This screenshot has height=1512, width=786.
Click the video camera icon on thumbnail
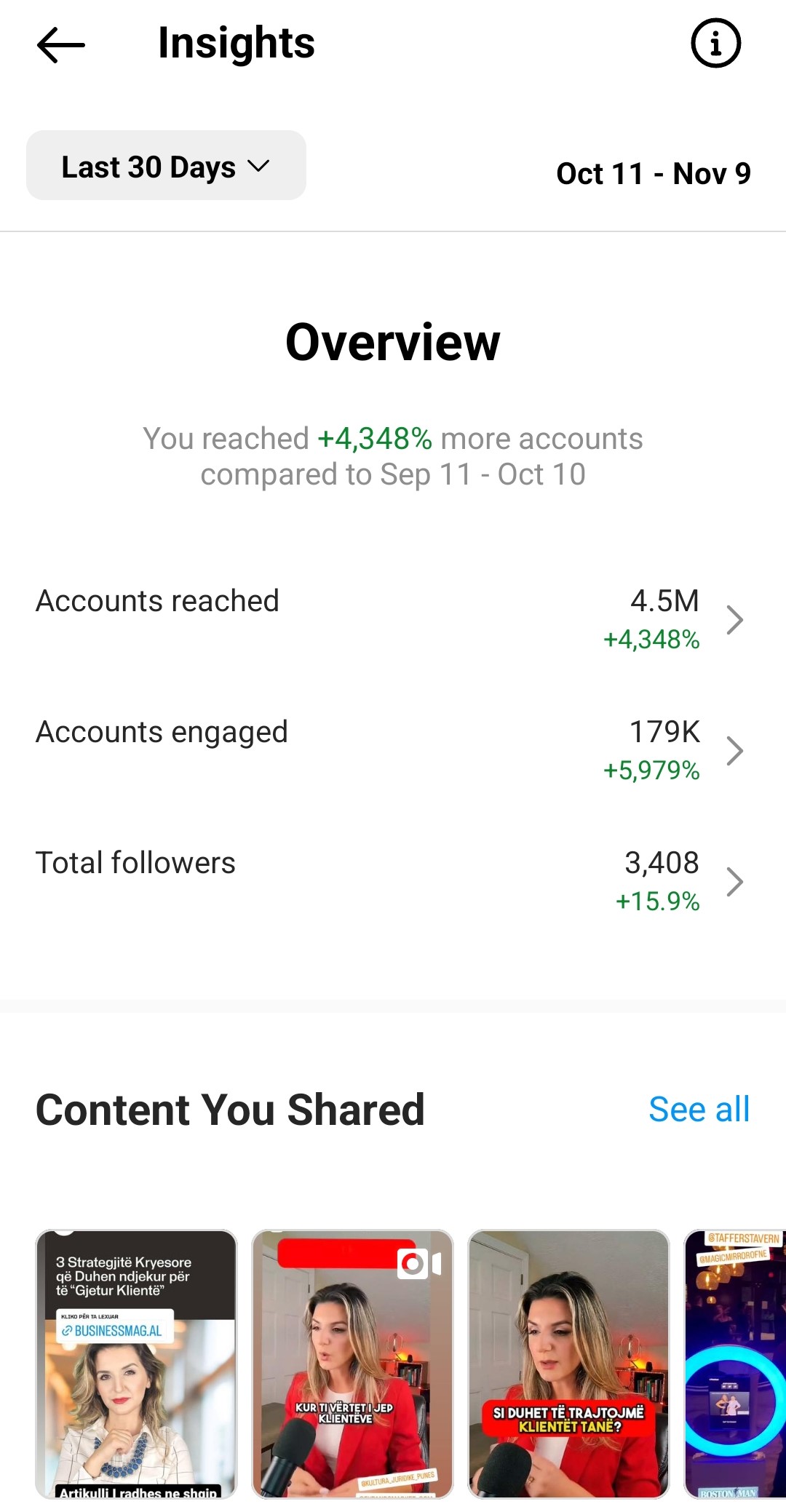[x=419, y=1264]
